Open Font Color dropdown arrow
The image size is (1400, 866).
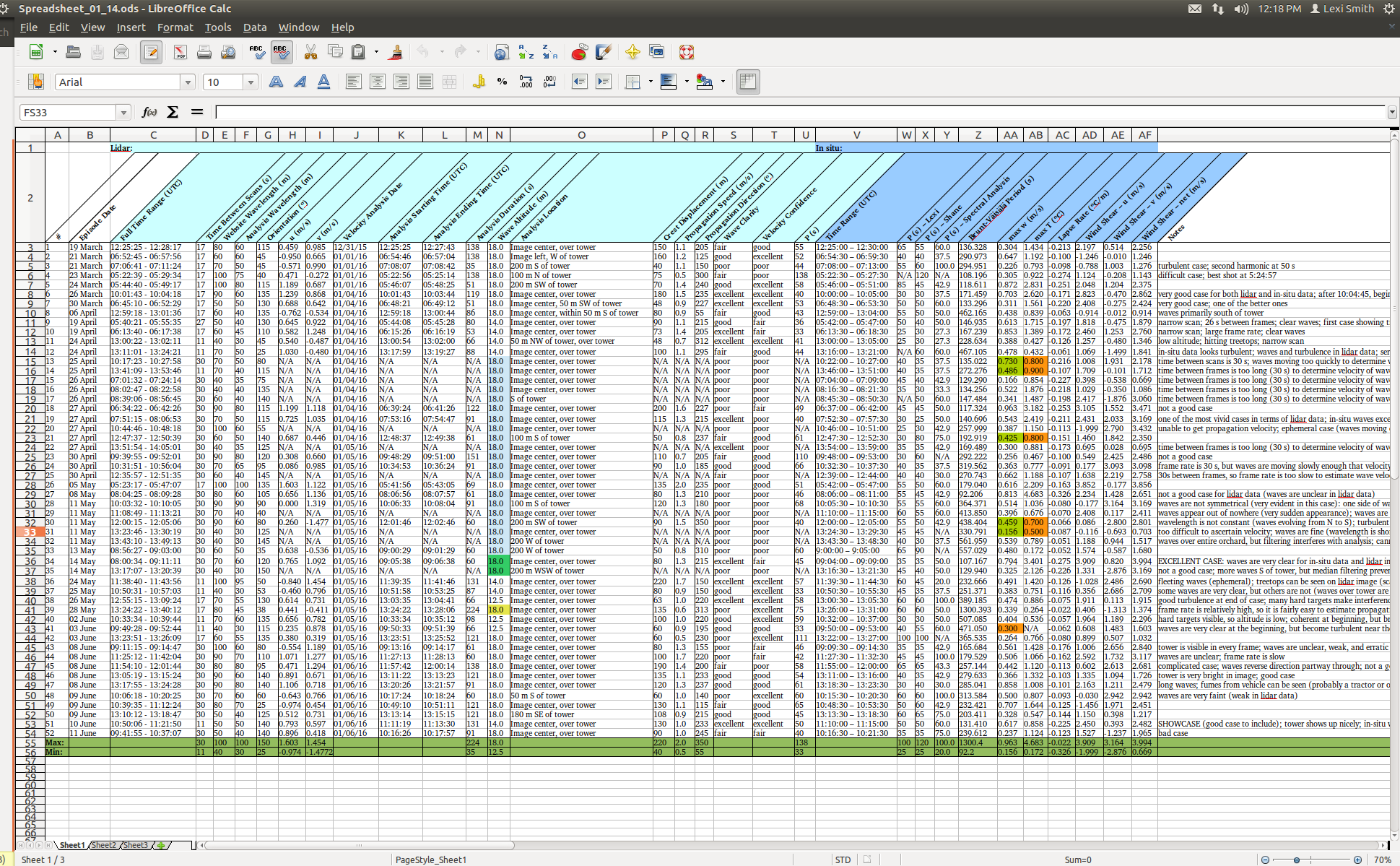point(723,82)
